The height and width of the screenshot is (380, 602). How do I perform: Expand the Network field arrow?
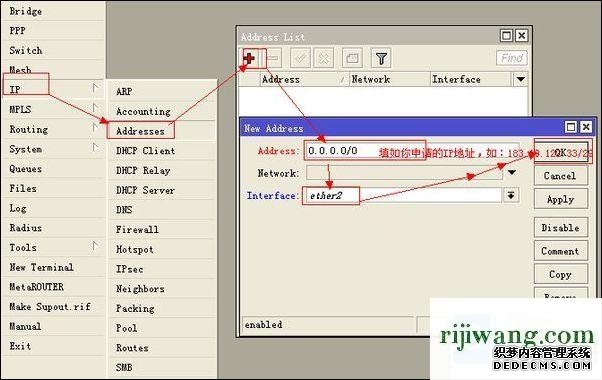pos(512,173)
